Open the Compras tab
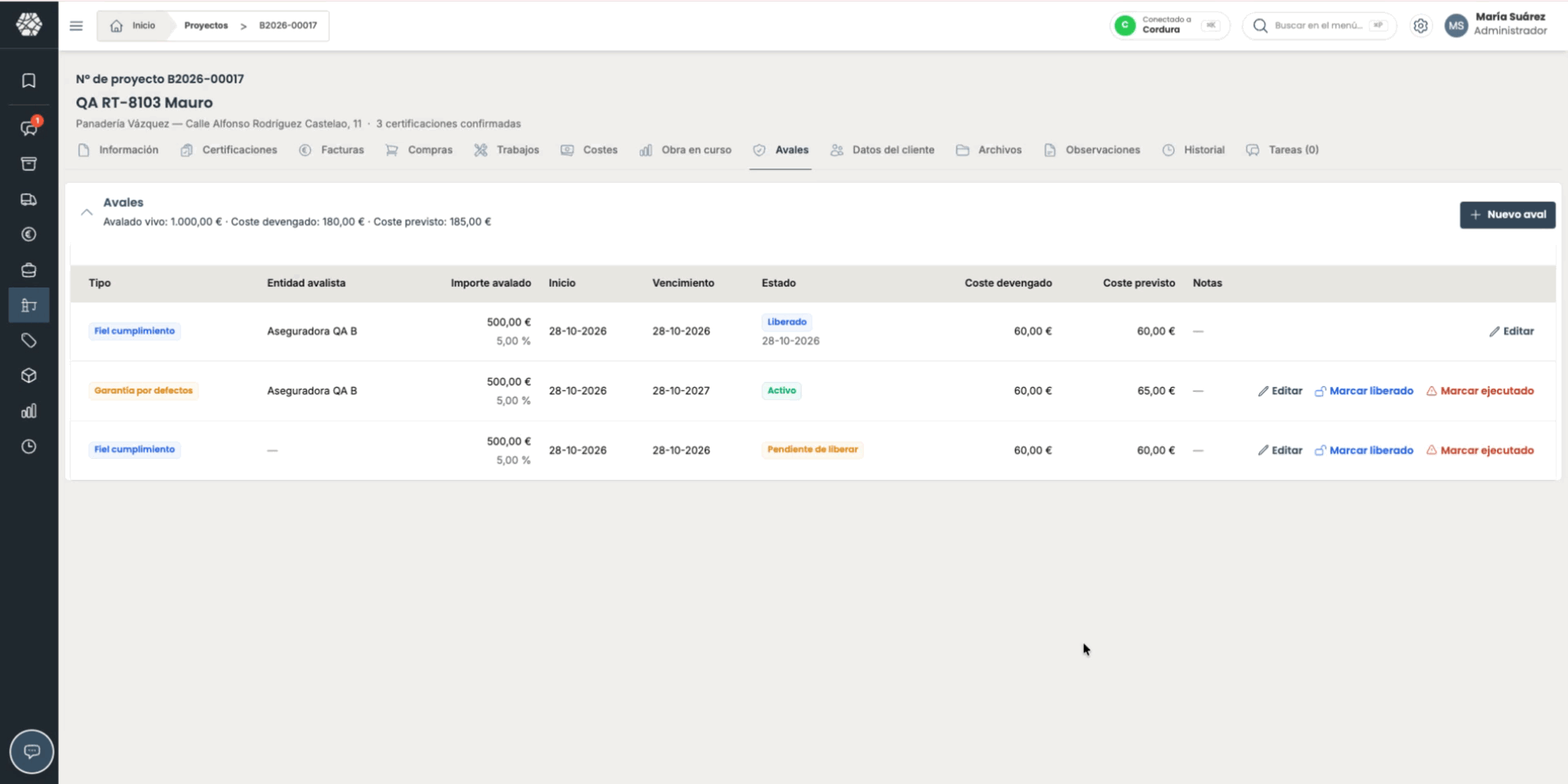The width and height of the screenshot is (1568, 784). click(419, 150)
